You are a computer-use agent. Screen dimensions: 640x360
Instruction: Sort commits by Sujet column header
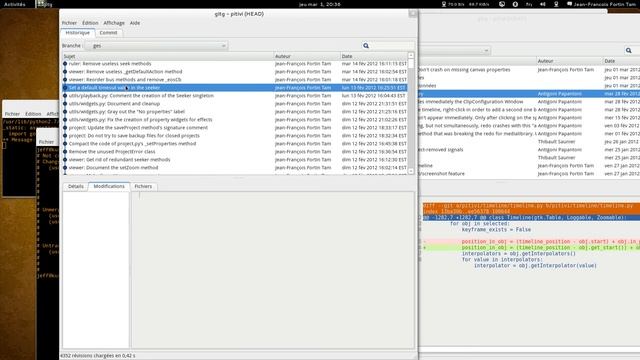(168, 56)
